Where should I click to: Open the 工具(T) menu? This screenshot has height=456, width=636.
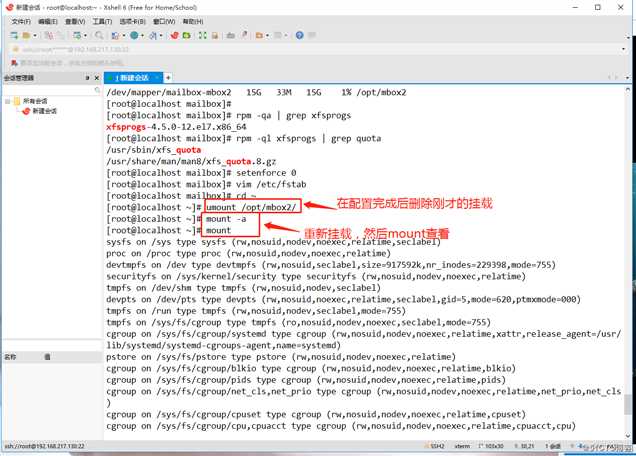(x=102, y=21)
